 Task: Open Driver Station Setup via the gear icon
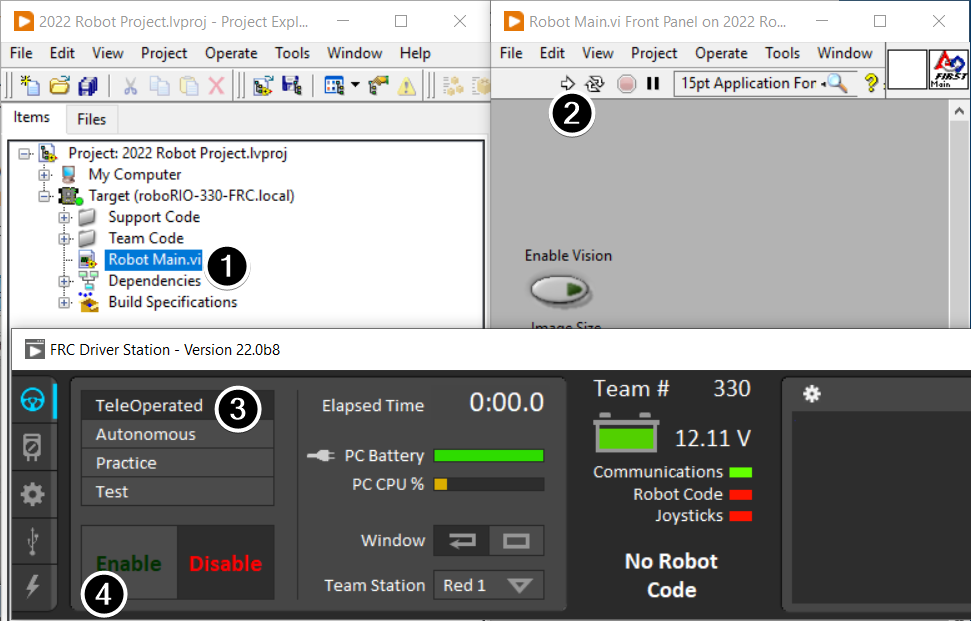coord(34,494)
